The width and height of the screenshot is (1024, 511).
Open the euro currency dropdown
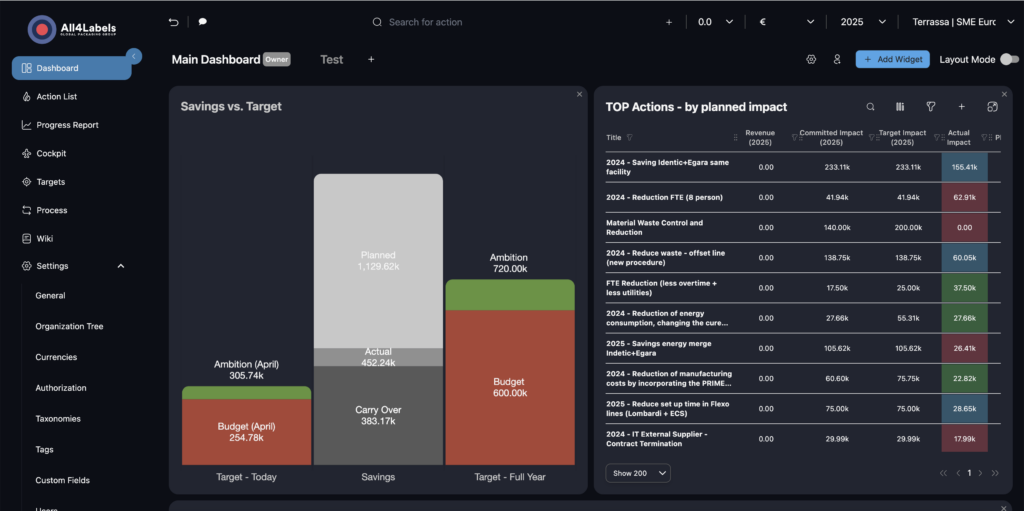(x=780, y=22)
